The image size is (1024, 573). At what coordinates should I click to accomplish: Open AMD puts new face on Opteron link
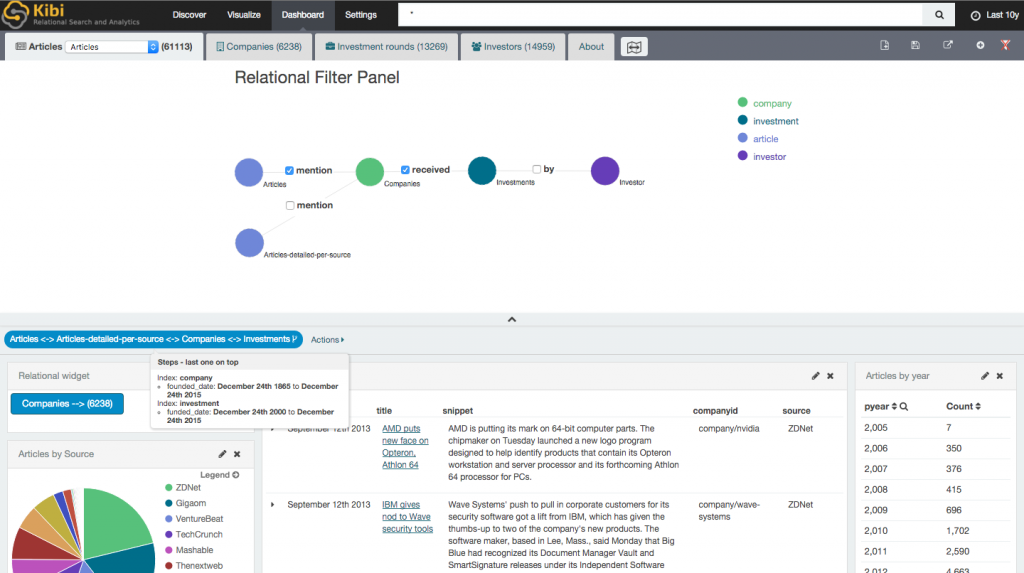click(405, 447)
